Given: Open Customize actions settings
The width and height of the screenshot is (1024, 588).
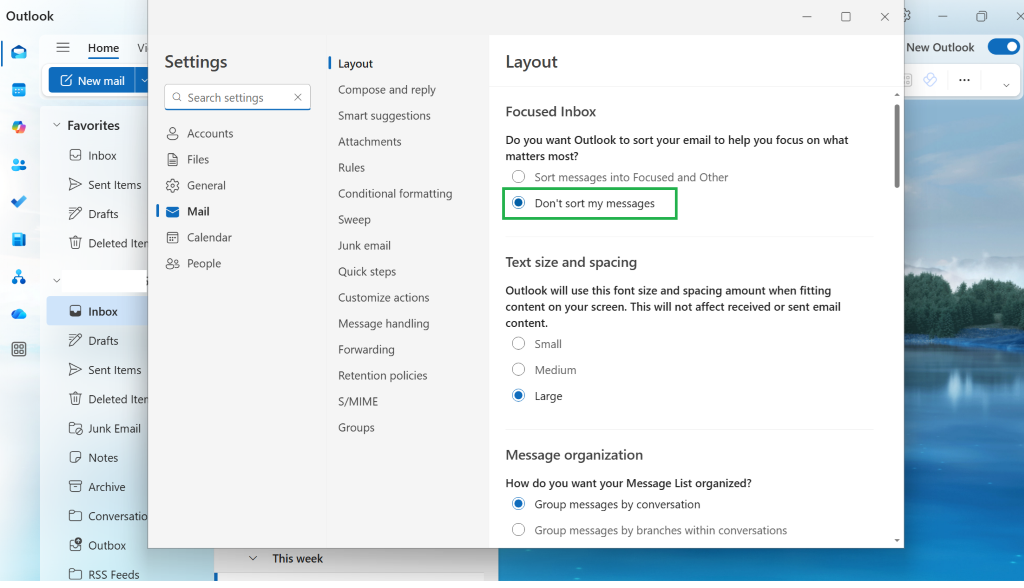Looking at the screenshot, I should 383,298.
